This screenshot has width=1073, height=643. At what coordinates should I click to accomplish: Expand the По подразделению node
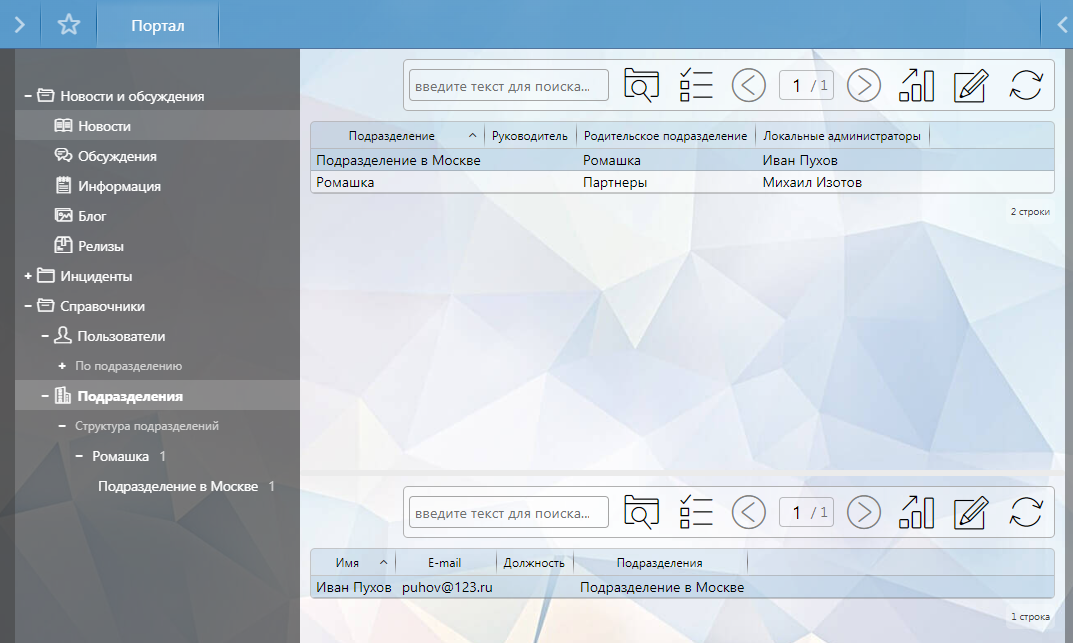pyautogui.click(x=62, y=366)
